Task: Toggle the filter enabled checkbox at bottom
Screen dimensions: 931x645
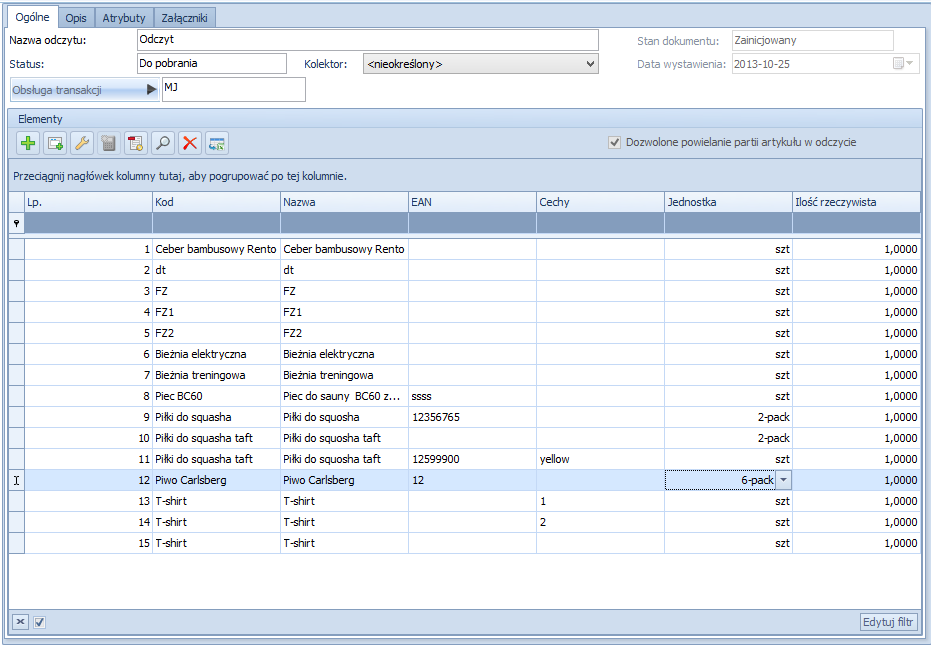Action: click(39, 622)
